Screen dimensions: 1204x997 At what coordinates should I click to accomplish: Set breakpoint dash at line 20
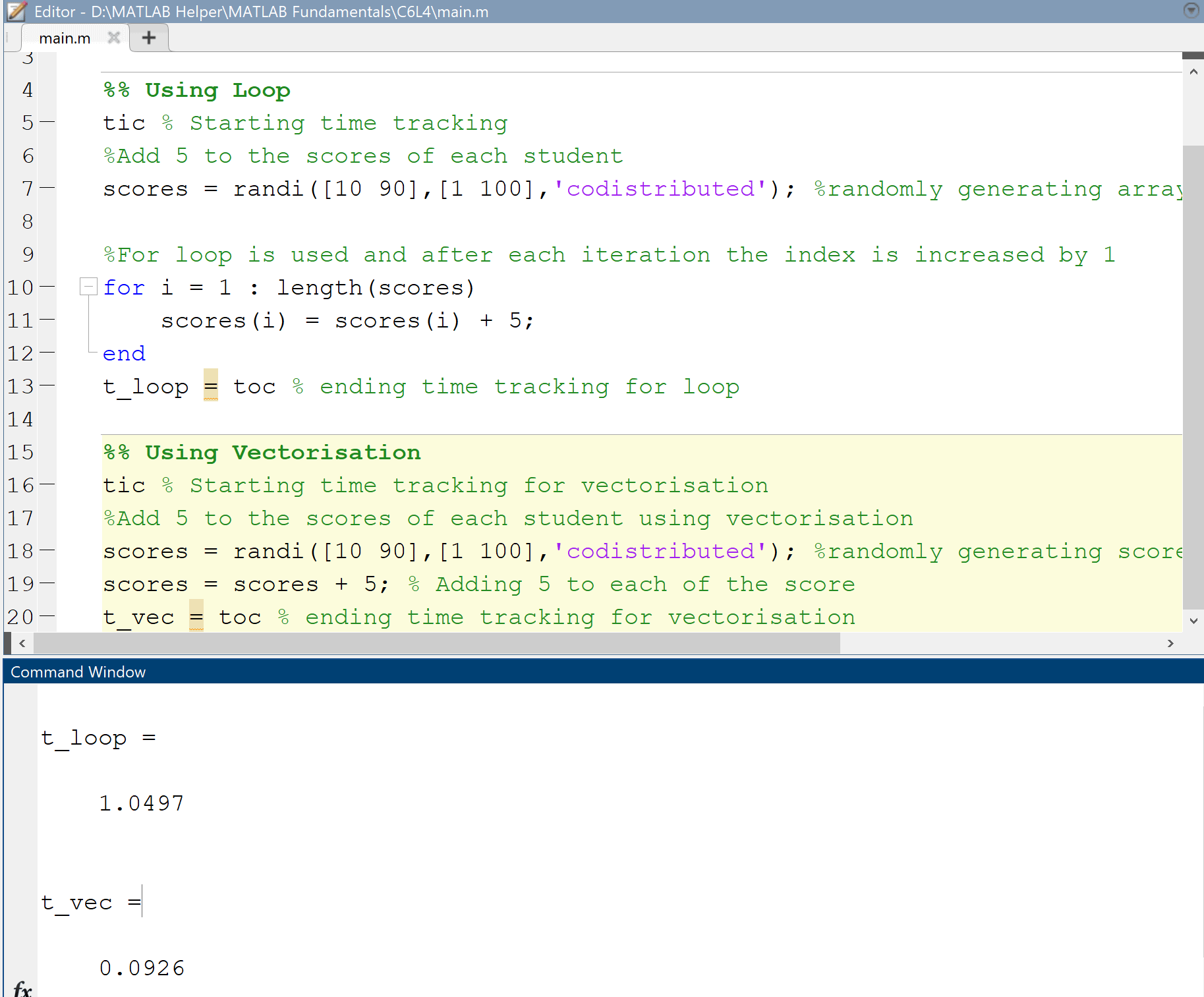pyautogui.click(x=47, y=615)
